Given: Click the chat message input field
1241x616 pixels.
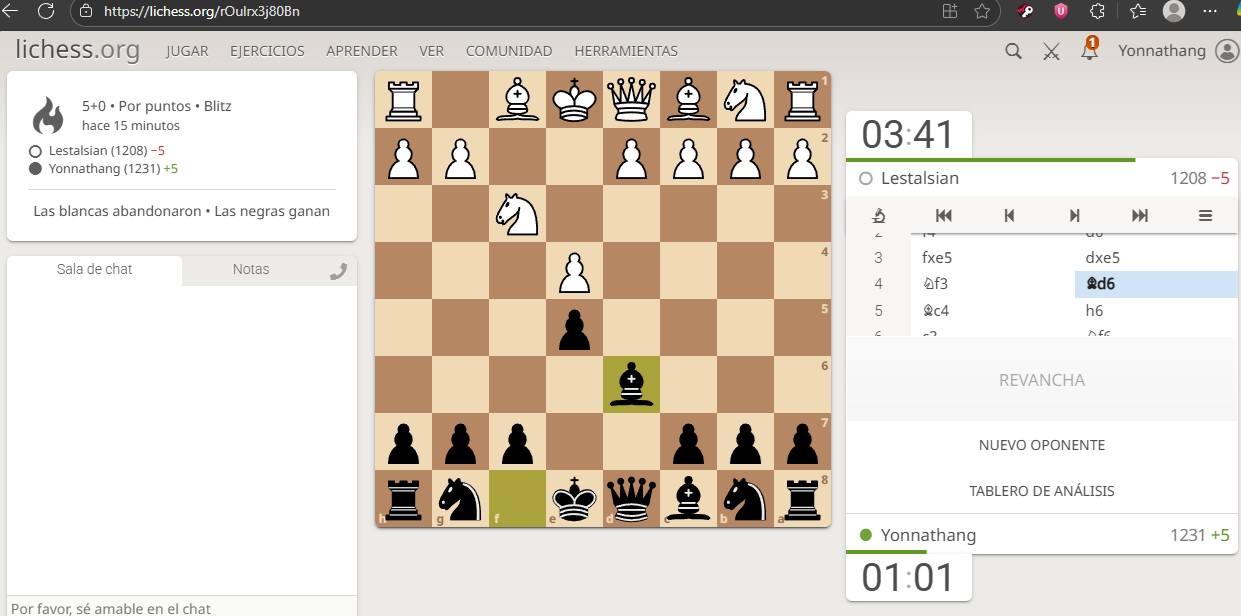Looking at the screenshot, I should 181,607.
